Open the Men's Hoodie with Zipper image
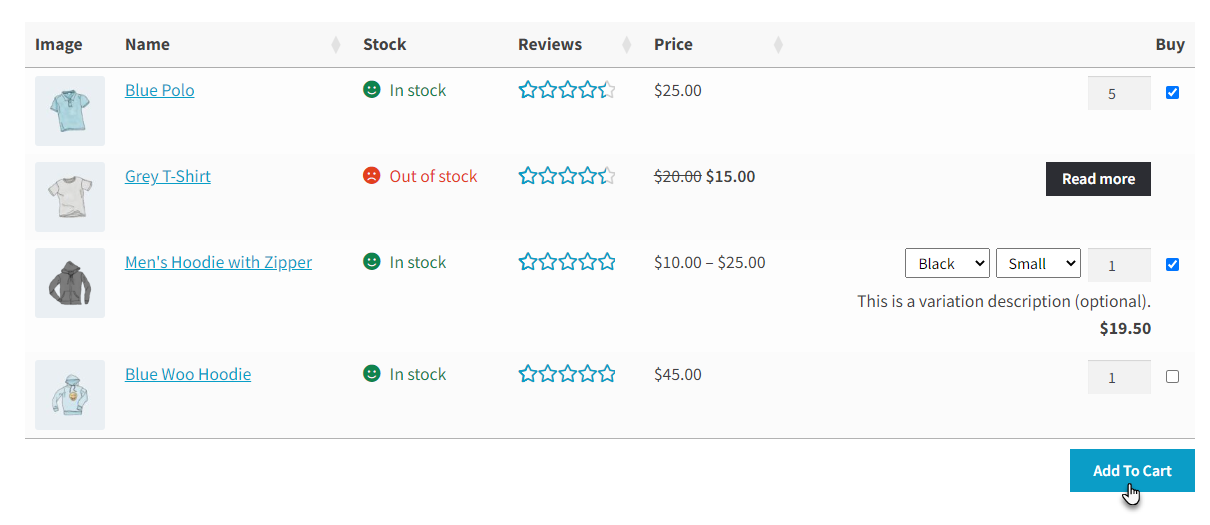Image resolution: width=1210 pixels, height=525 pixels. [70, 283]
